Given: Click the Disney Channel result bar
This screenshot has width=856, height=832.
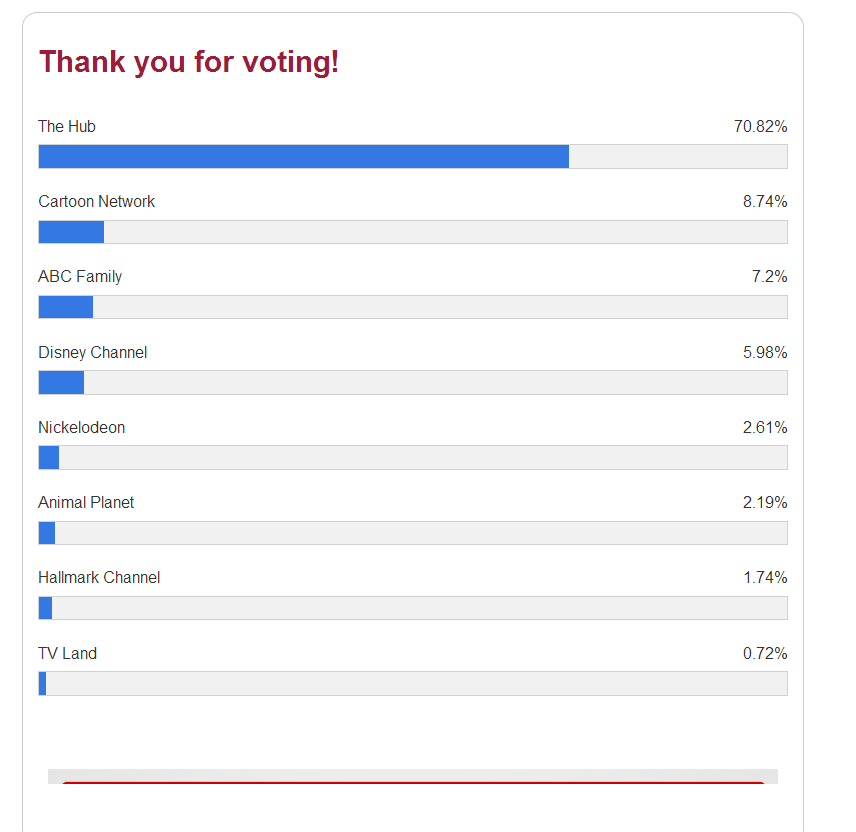Looking at the screenshot, I should (x=413, y=382).
